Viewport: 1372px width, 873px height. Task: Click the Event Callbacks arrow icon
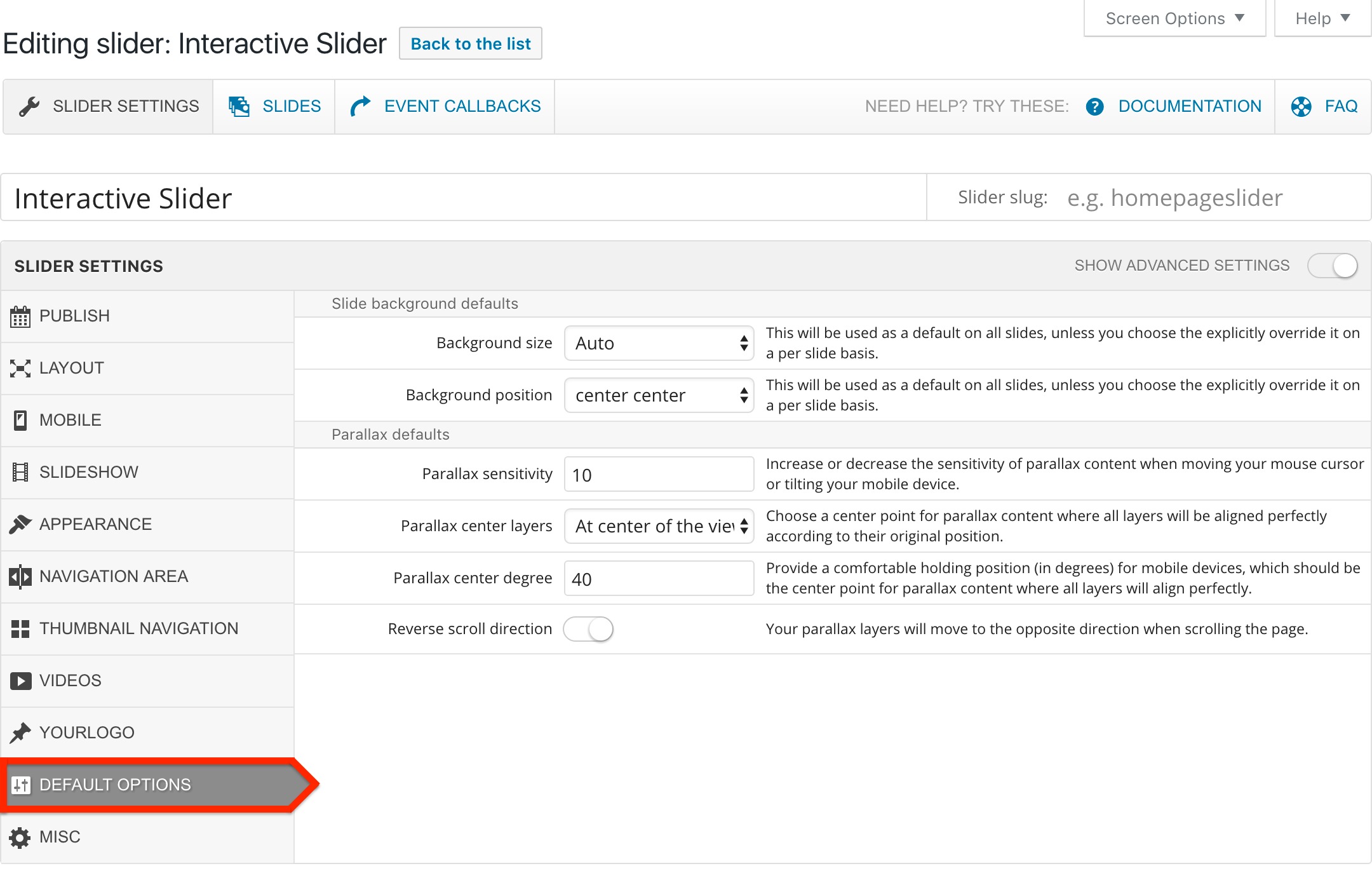(x=360, y=106)
